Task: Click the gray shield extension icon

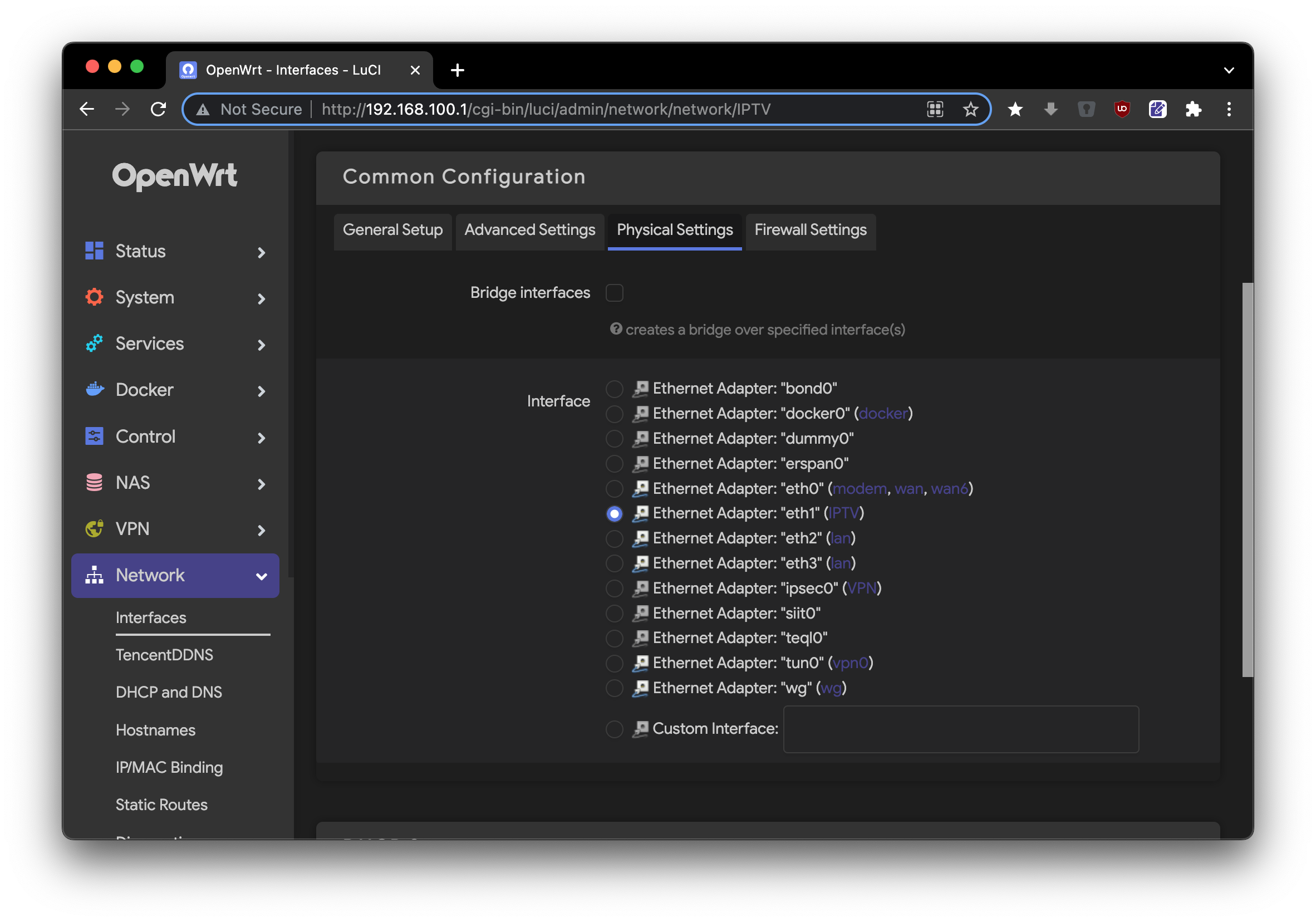Action: click(x=1086, y=109)
